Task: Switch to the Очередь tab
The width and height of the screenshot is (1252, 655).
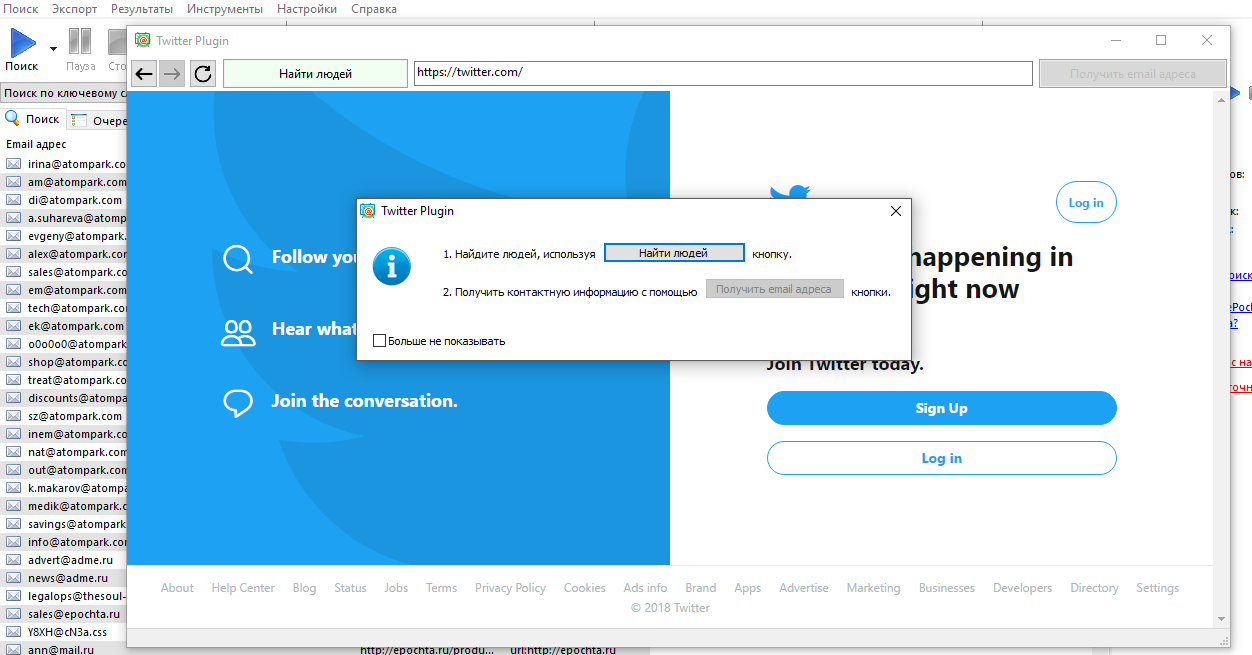Action: coord(98,121)
